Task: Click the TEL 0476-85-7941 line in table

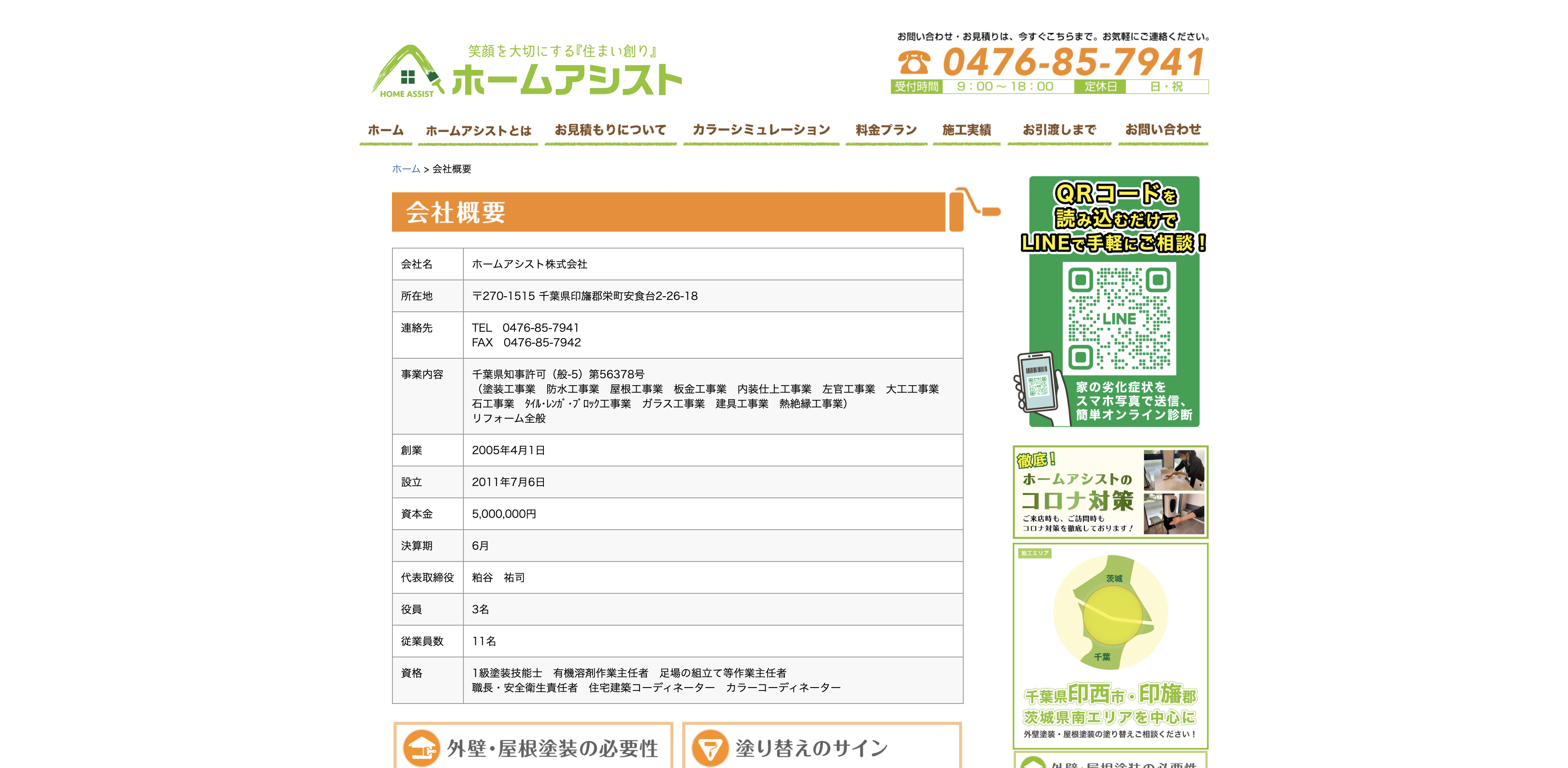Action: tap(525, 328)
